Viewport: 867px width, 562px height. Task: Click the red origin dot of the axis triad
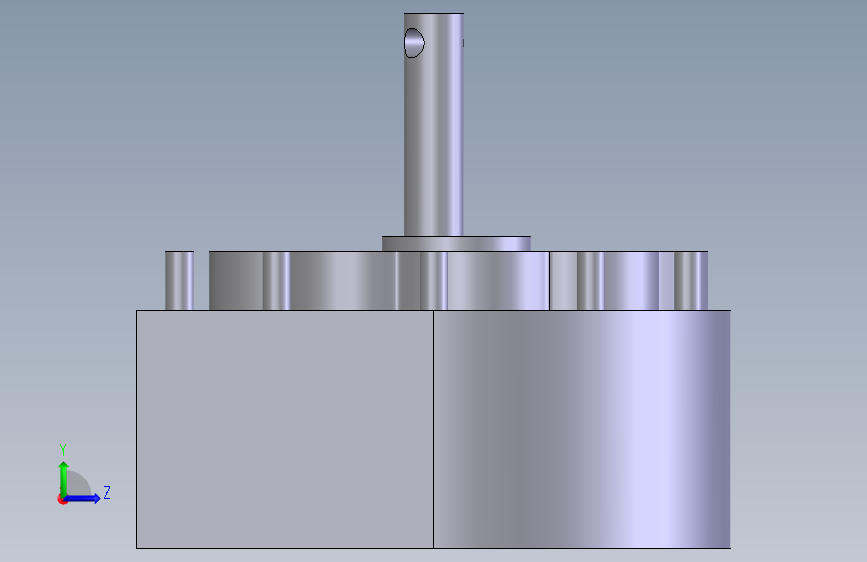(62, 500)
